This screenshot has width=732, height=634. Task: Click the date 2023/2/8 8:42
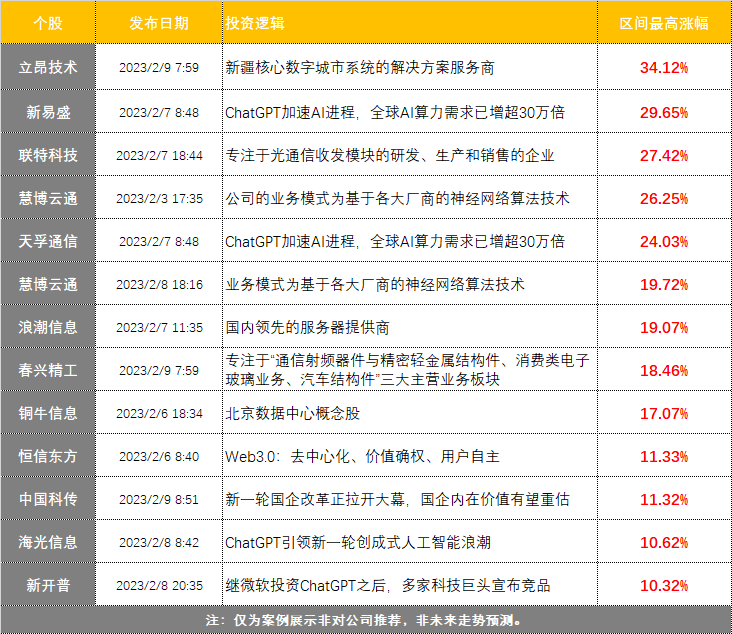pyautogui.click(x=159, y=542)
